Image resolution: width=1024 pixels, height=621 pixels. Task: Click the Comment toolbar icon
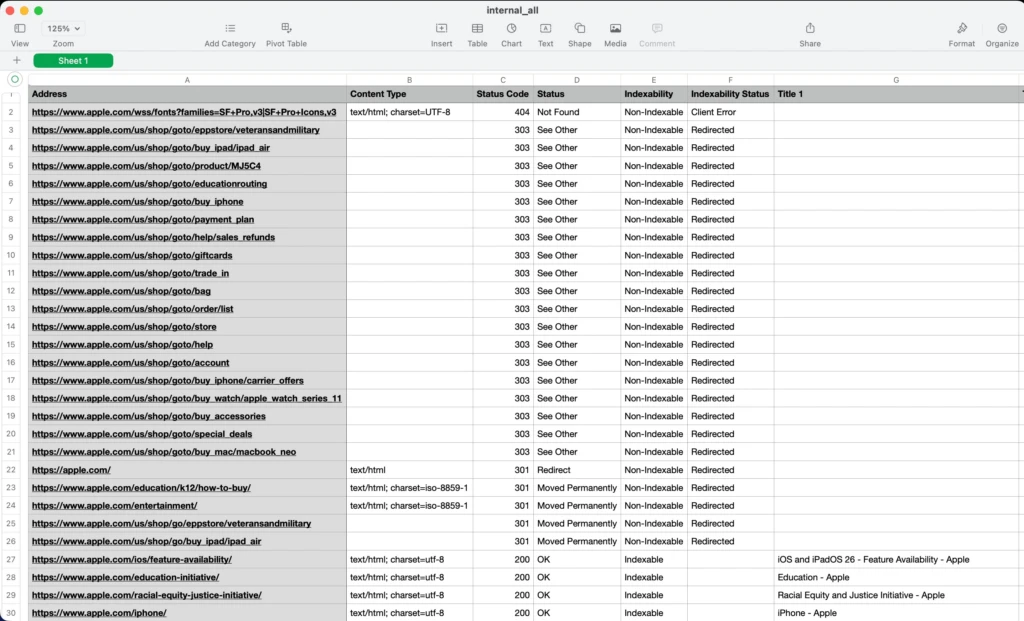point(657,29)
